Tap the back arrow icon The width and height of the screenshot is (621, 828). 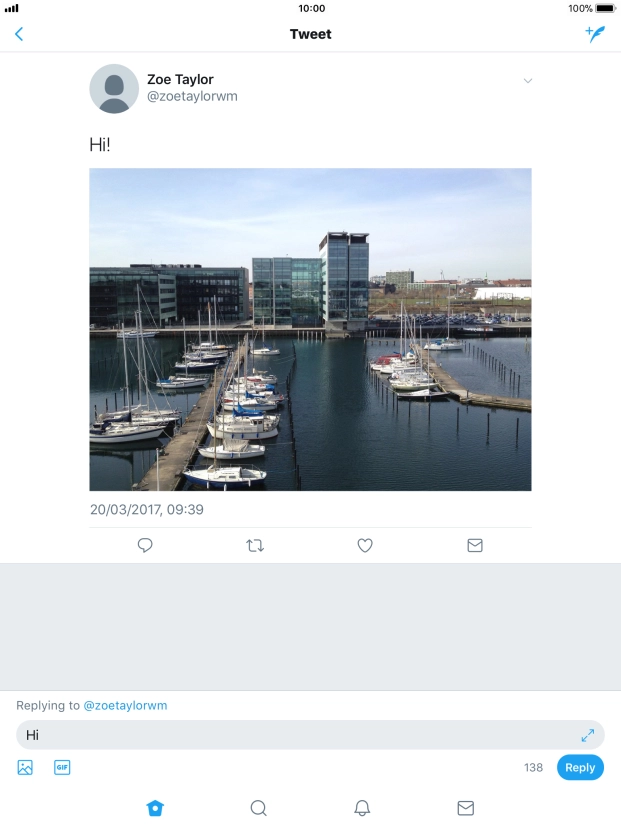tap(18, 34)
